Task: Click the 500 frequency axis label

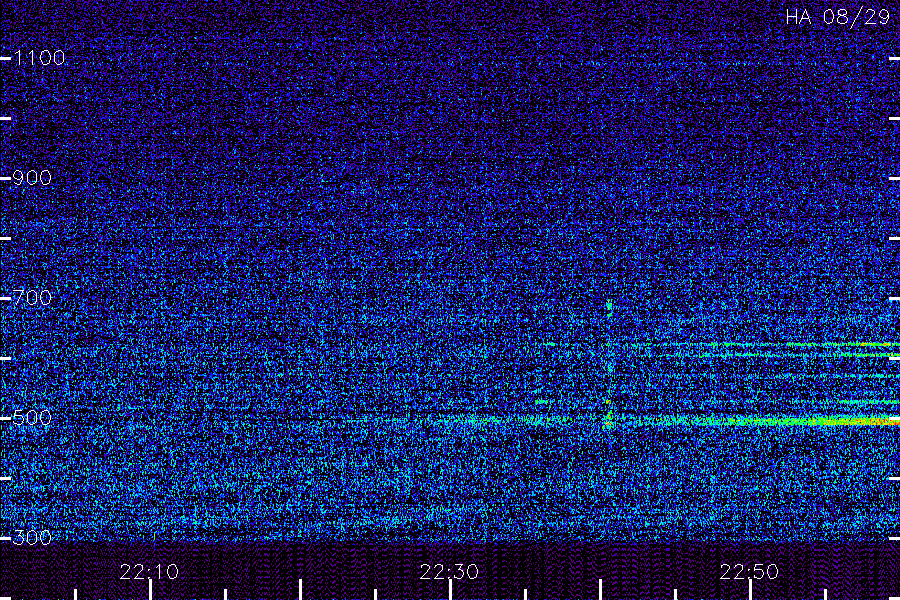Action: 32,418
